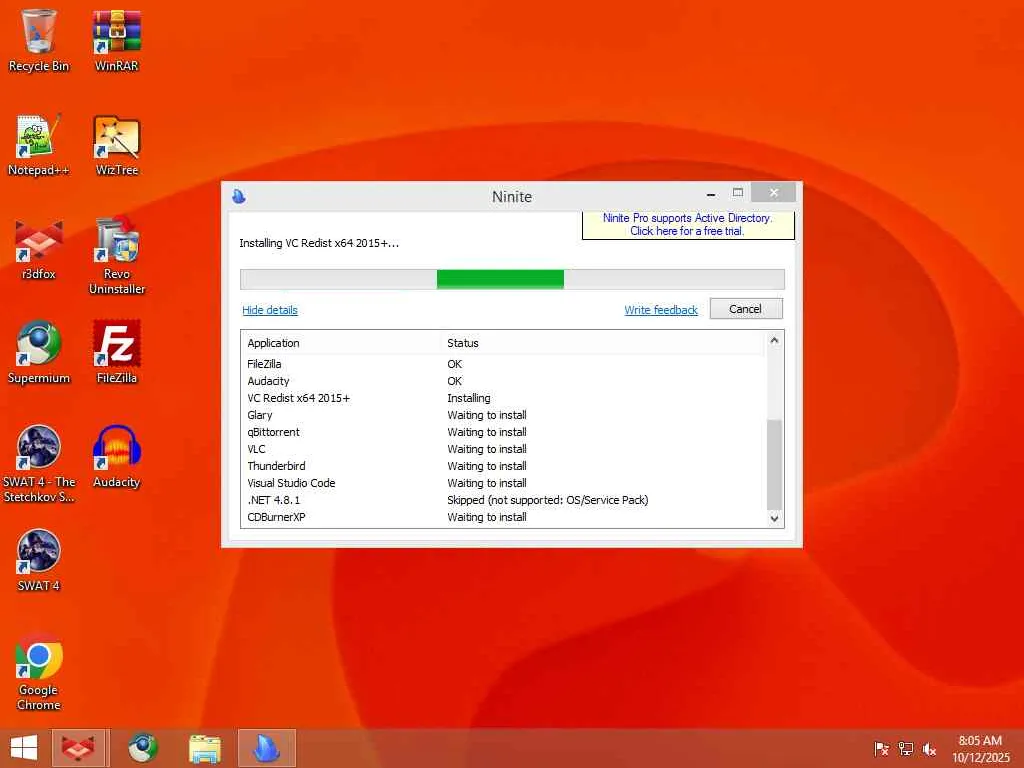1024x768 pixels.
Task: Cancel the Ninite installation
Action: coord(746,309)
